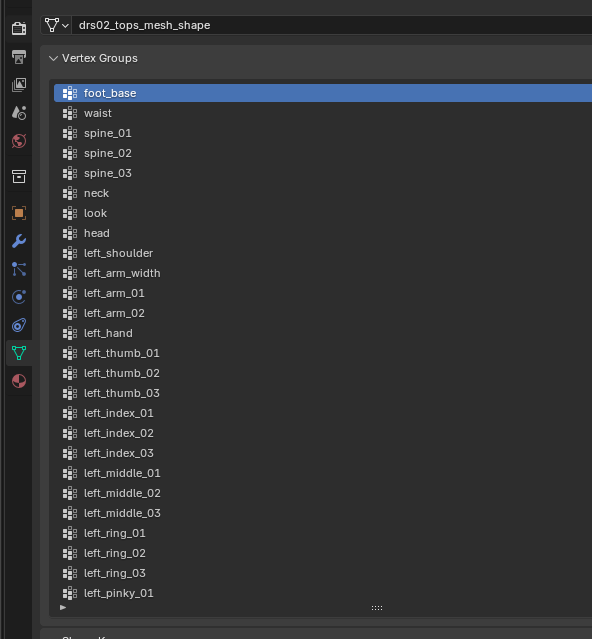The image size is (592, 639).
Task: Select the head vertex group
Action: tap(323, 233)
